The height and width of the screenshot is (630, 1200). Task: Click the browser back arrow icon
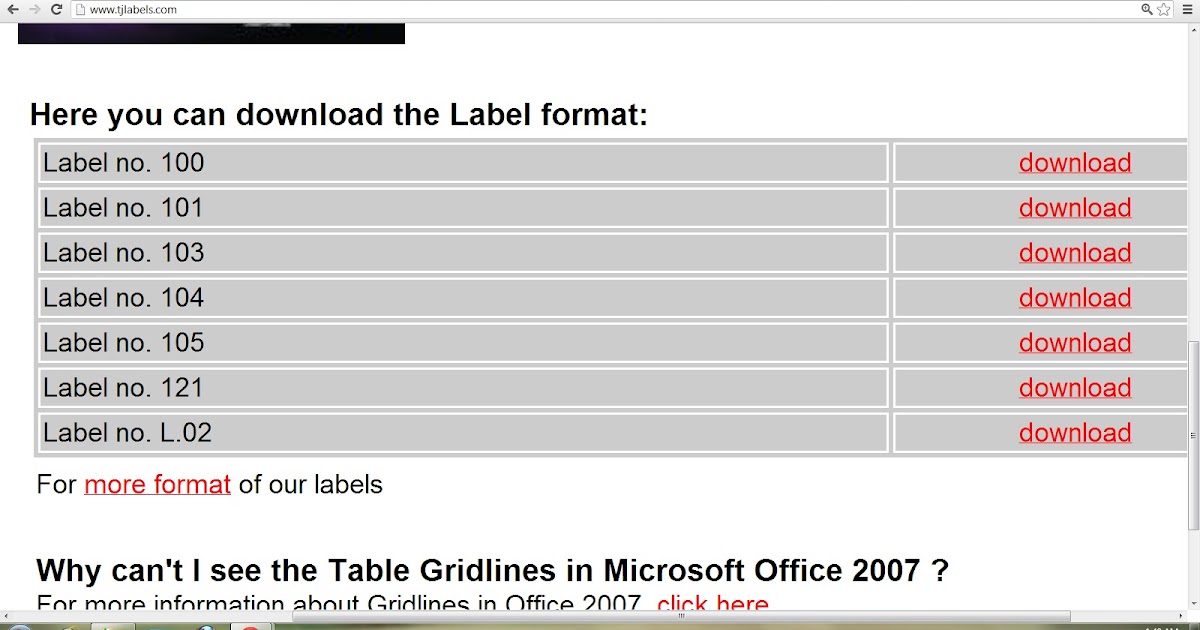point(12,9)
